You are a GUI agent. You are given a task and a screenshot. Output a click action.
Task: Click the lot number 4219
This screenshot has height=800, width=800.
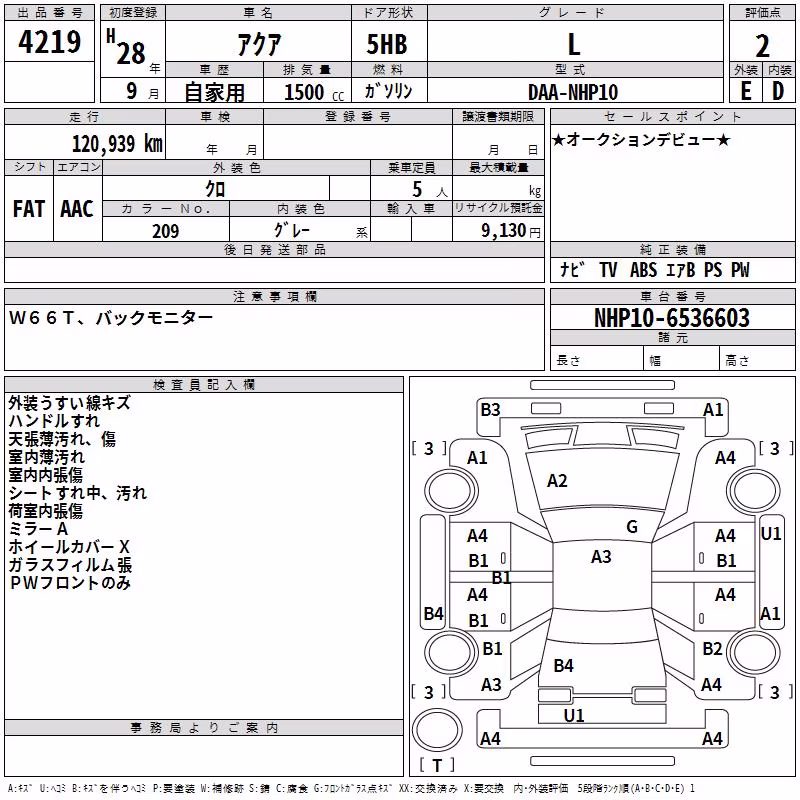click(x=49, y=42)
